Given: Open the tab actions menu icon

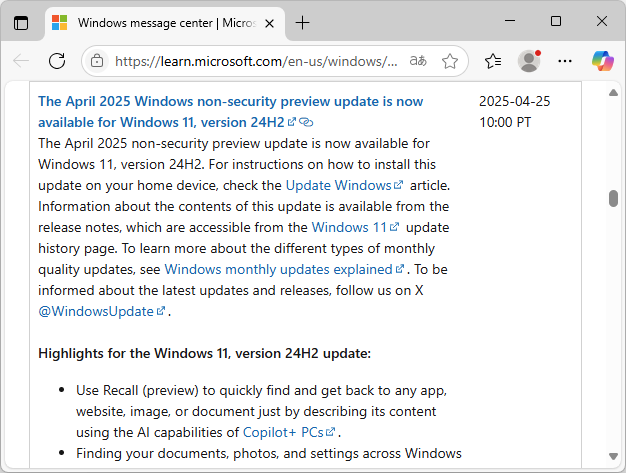Looking at the screenshot, I should coord(21,23).
